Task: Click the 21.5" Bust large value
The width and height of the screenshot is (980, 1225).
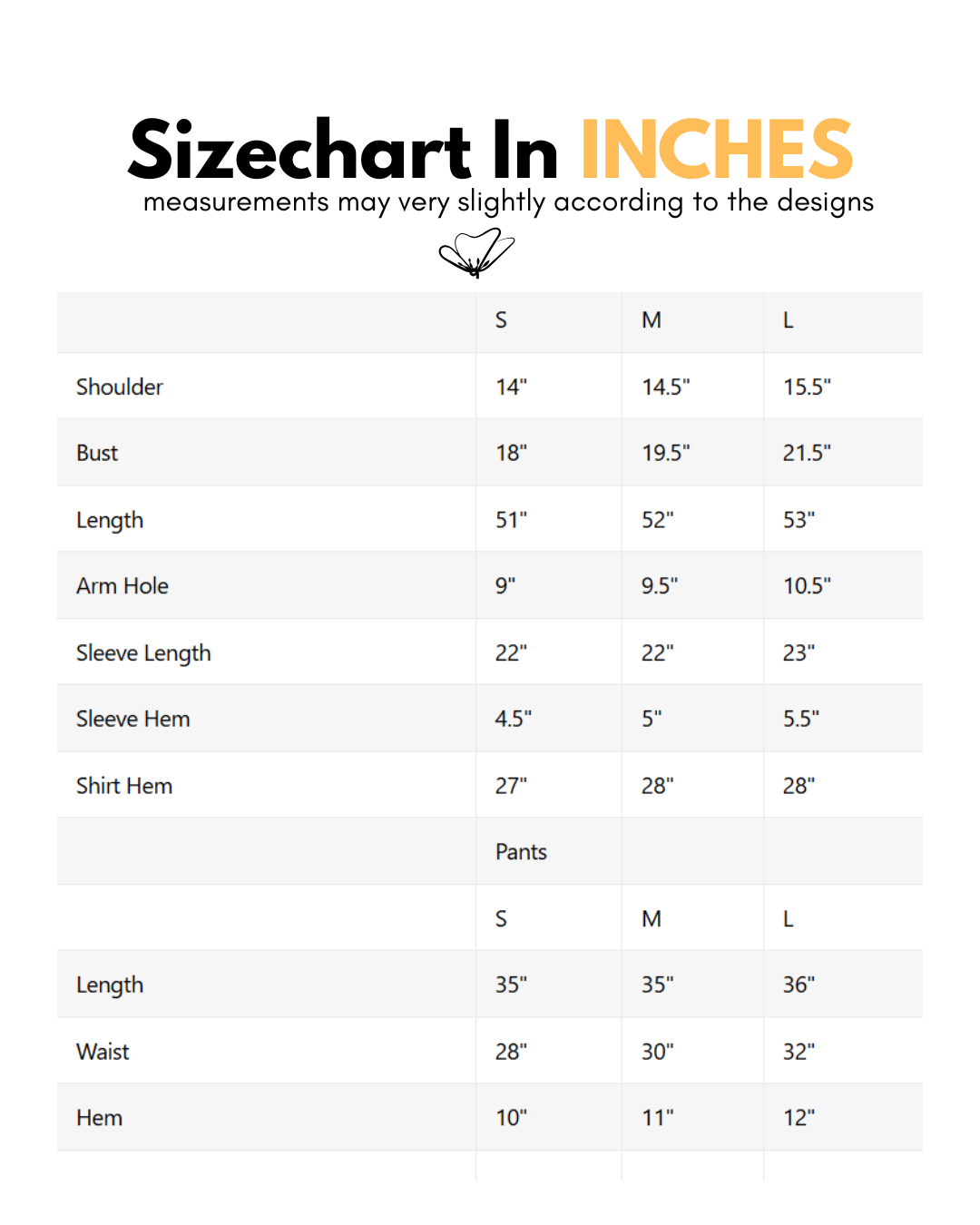Action: (x=807, y=453)
